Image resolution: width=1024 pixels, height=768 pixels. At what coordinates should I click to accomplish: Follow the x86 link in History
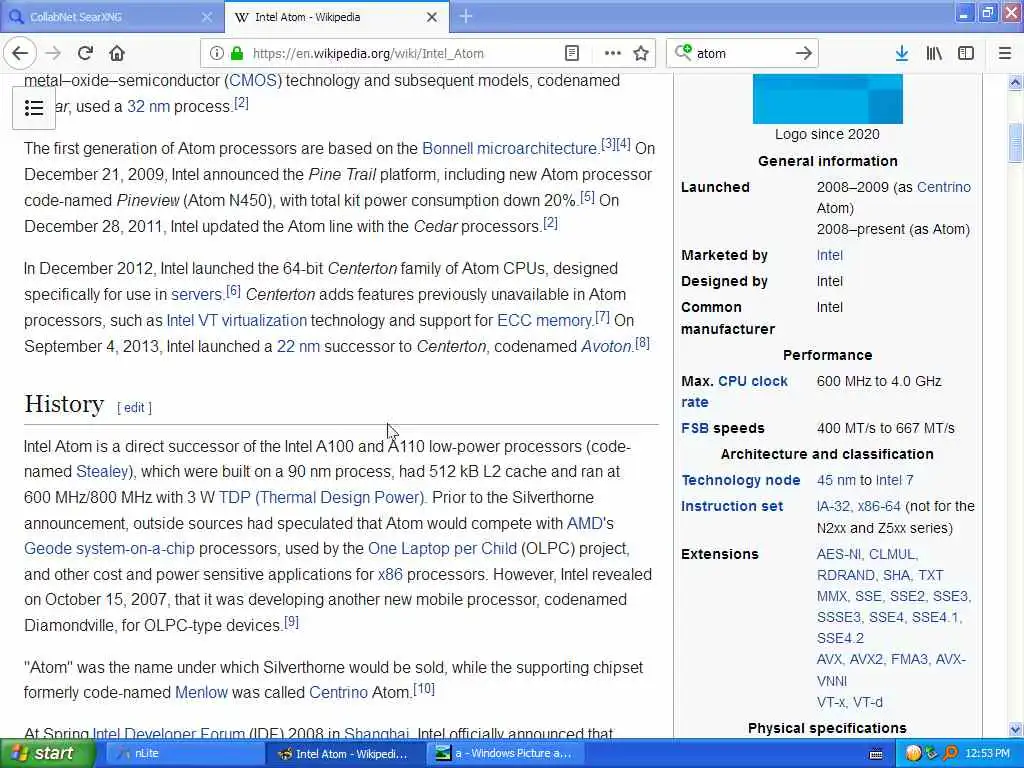coord(390,575)
